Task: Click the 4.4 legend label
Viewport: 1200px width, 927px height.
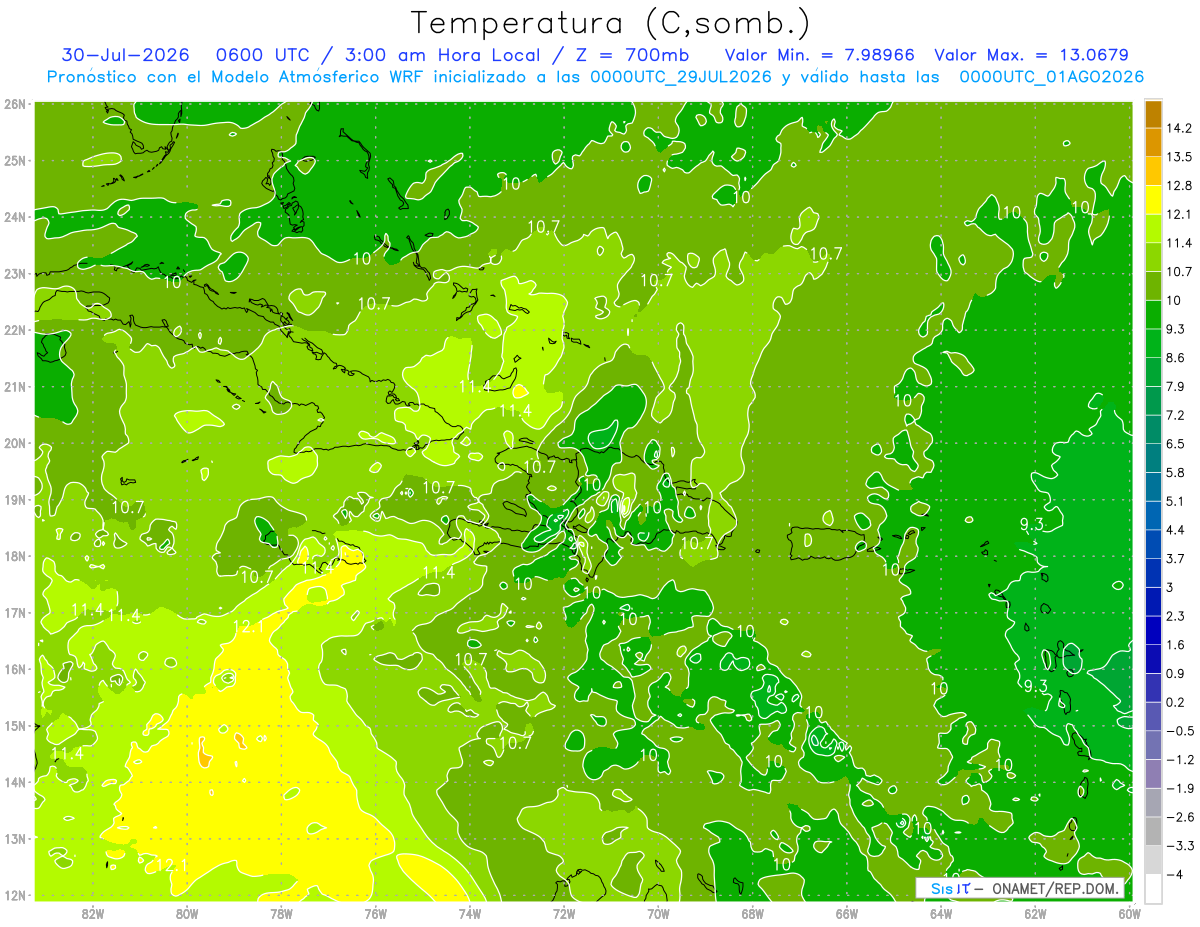Action: [1175, 530]
